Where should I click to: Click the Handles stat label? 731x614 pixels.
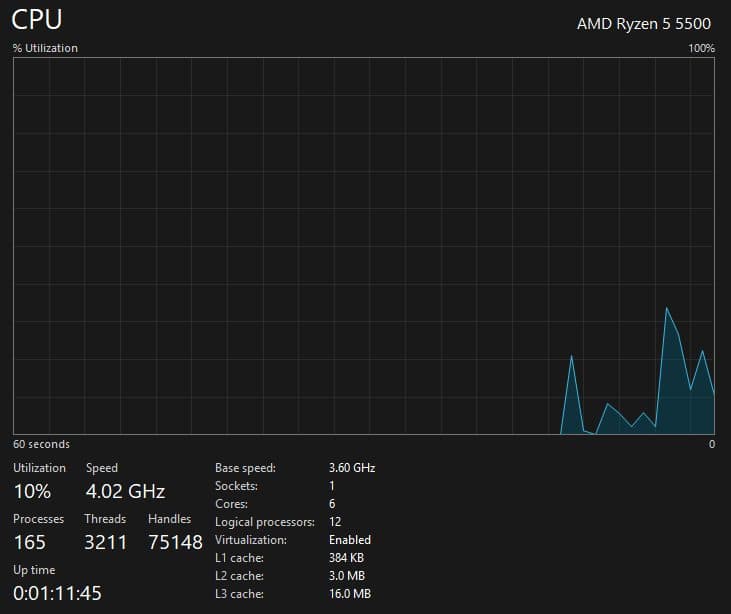coord(169,519)
